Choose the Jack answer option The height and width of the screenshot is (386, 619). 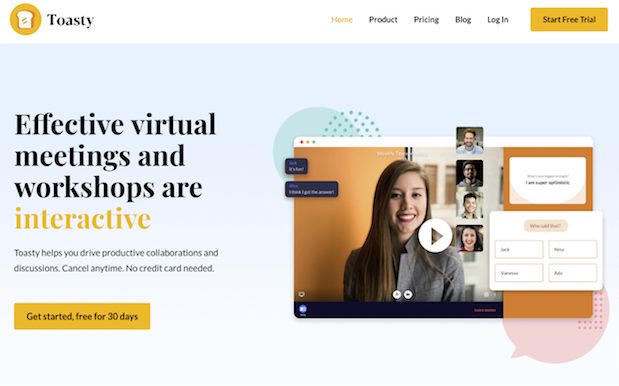coord(519,249)
